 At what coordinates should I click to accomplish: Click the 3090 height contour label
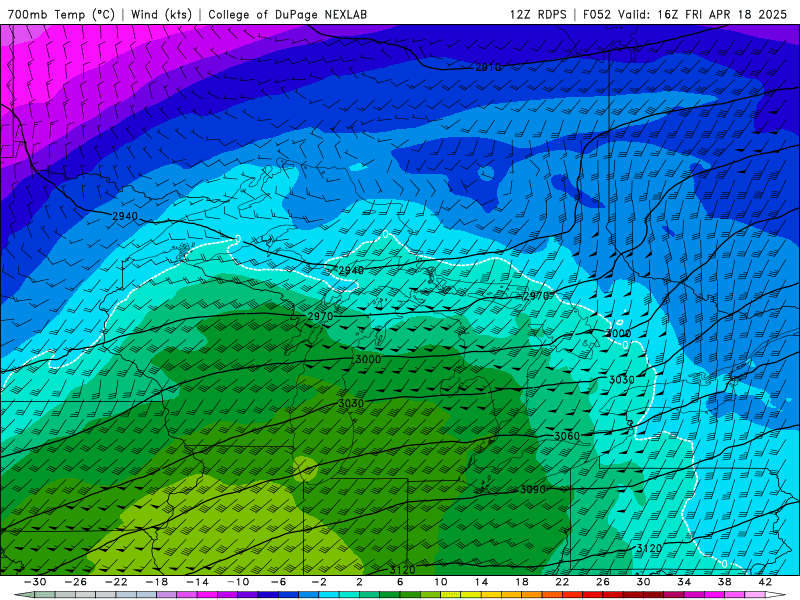pyautogui.click(x=533, y=489)
